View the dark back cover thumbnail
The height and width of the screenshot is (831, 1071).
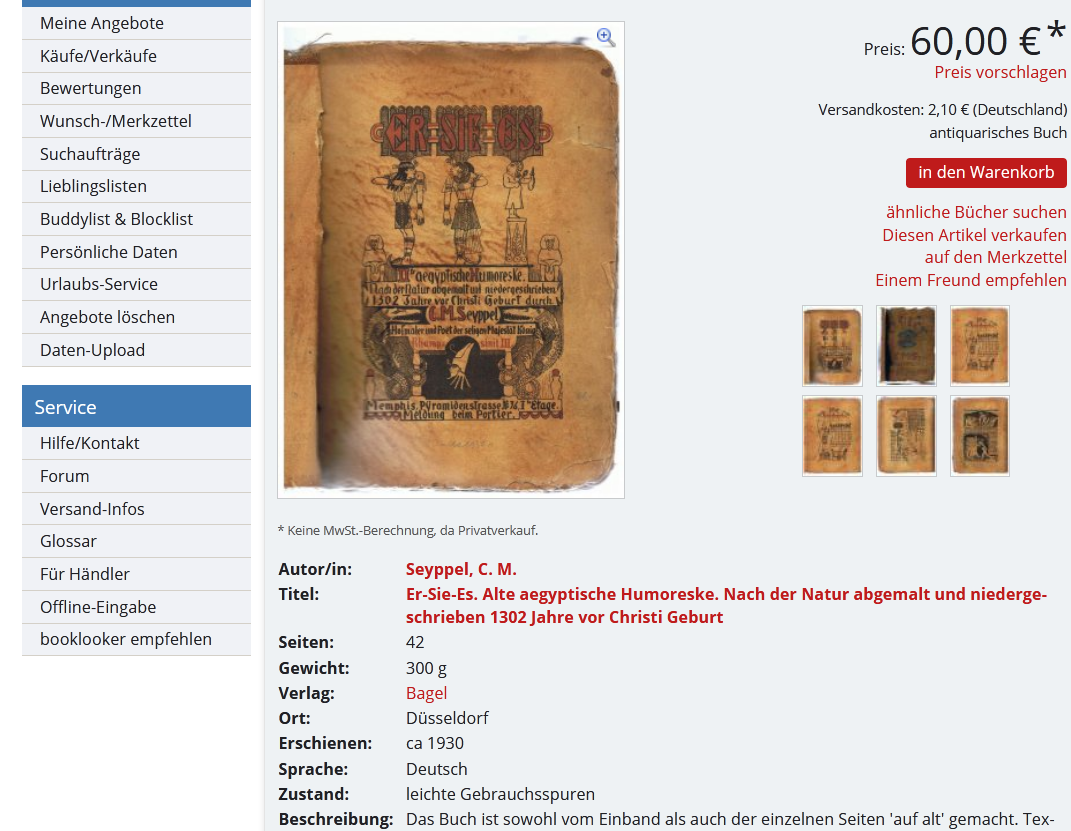point(906,346)
